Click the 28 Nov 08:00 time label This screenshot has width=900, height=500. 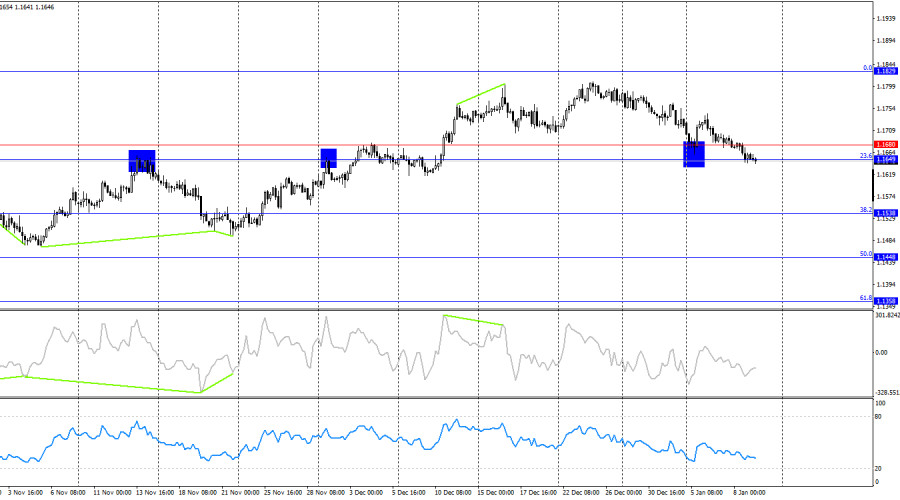tap(325, 493)
